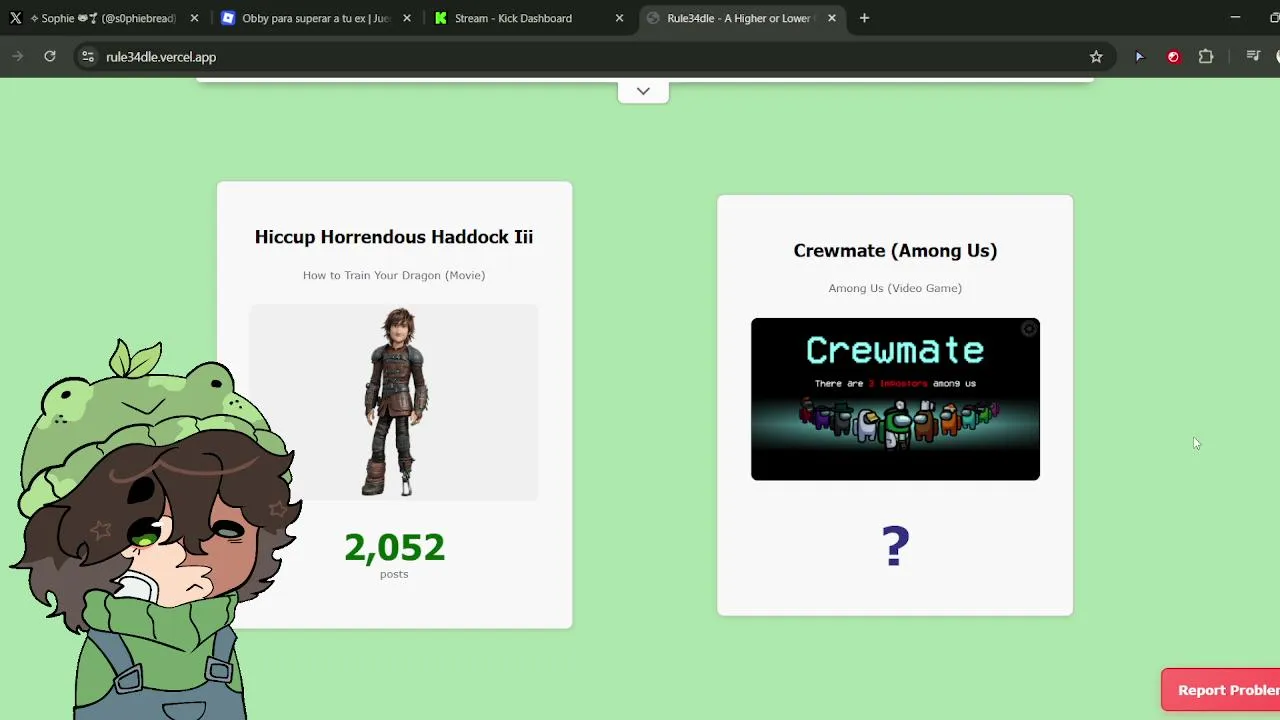Viewport: 1280px width, 720px height.
Task: Expand the collapsed panel with the chevron
Action: [643, 91]
